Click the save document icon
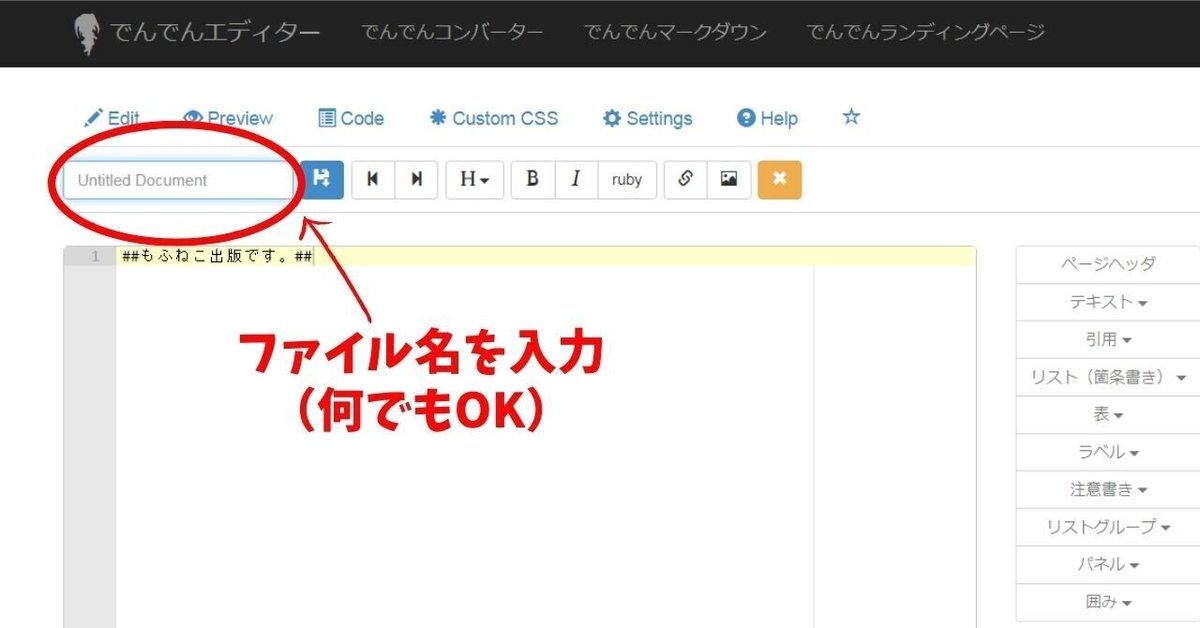 click(322, 180)
